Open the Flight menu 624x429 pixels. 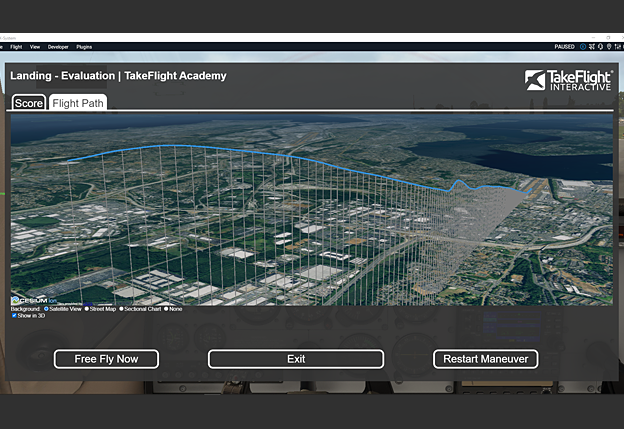[x=16, y=47]
